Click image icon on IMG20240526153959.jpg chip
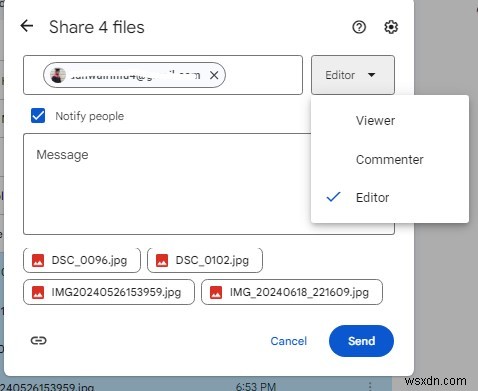 pyautogui.click(x=38, y=292)
